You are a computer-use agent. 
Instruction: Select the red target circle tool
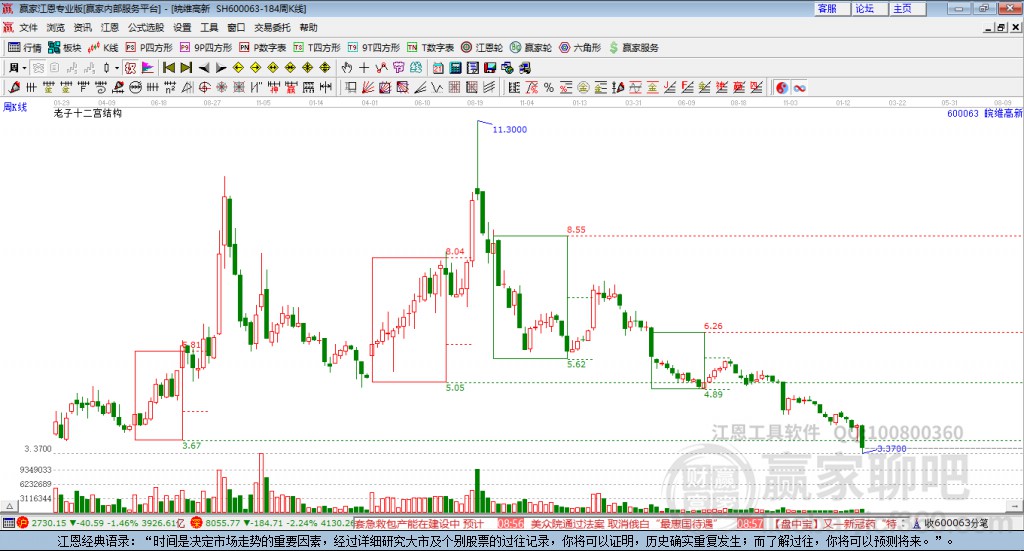pos(204,87)
